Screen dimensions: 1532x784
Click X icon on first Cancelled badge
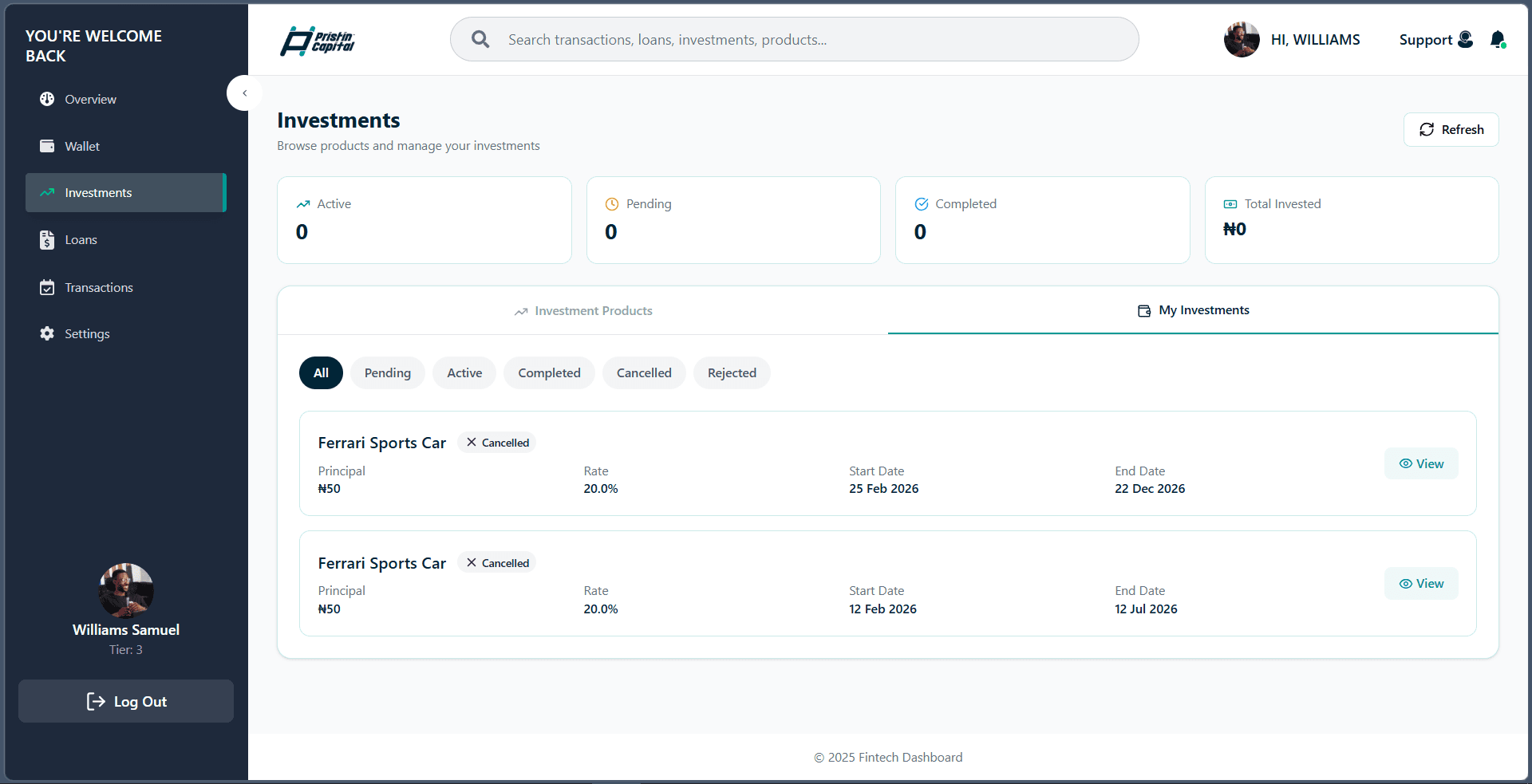[x=472, y=442]
